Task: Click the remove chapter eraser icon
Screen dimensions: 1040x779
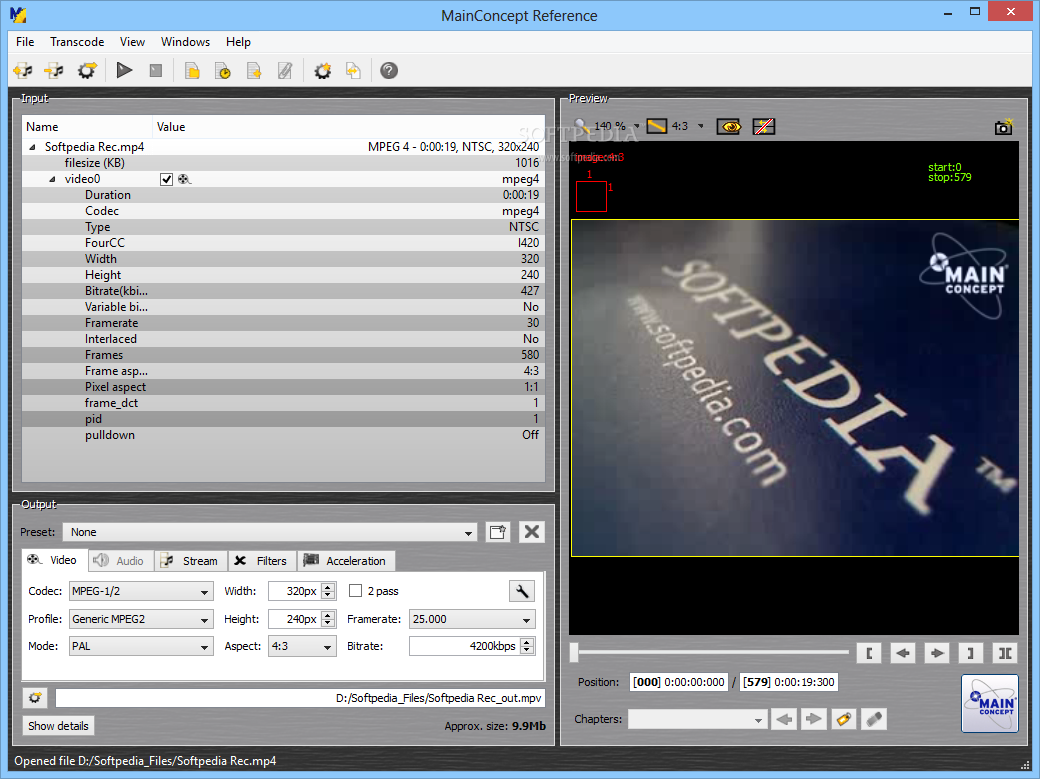Action: tap(874, 719)
